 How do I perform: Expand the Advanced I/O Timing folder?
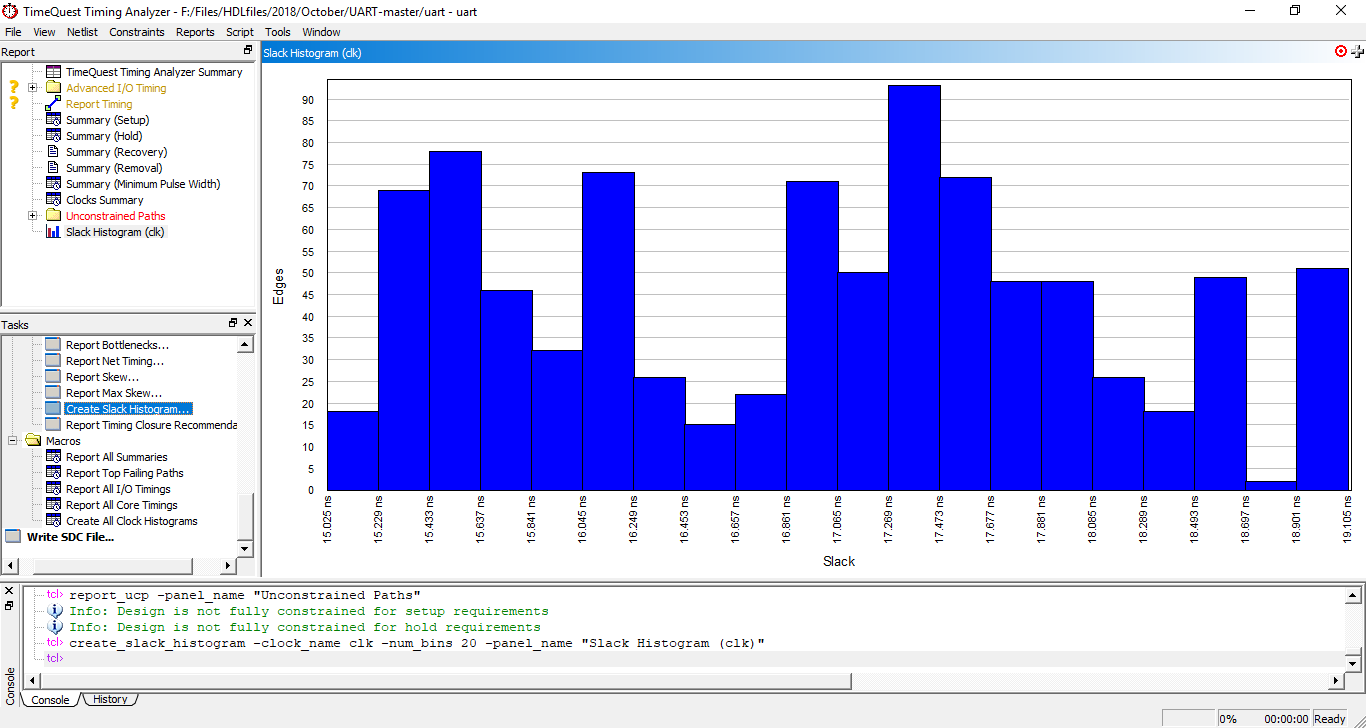coord(32,88)
